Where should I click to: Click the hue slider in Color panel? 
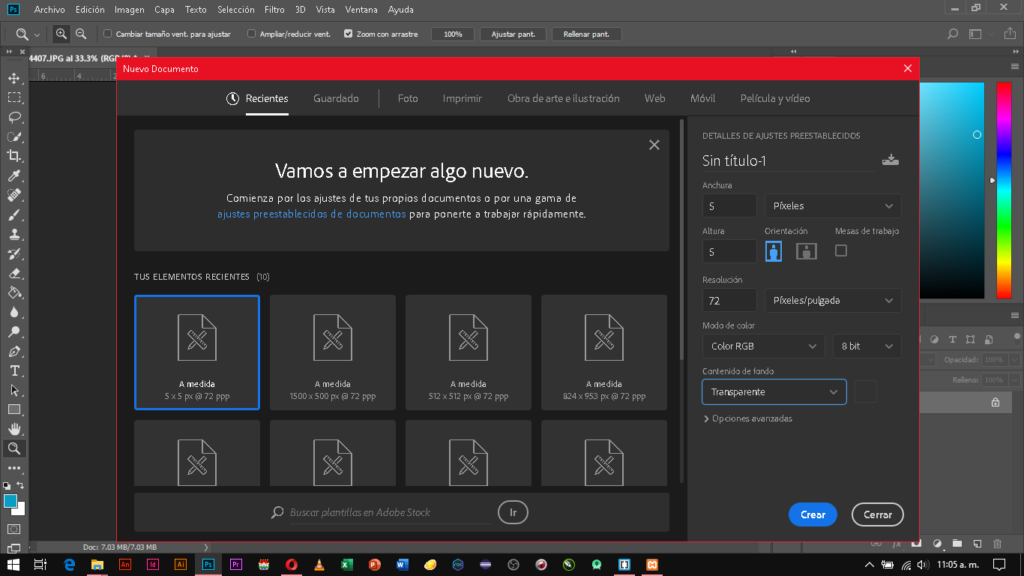pyautogui.click(x=1004, y=189)
